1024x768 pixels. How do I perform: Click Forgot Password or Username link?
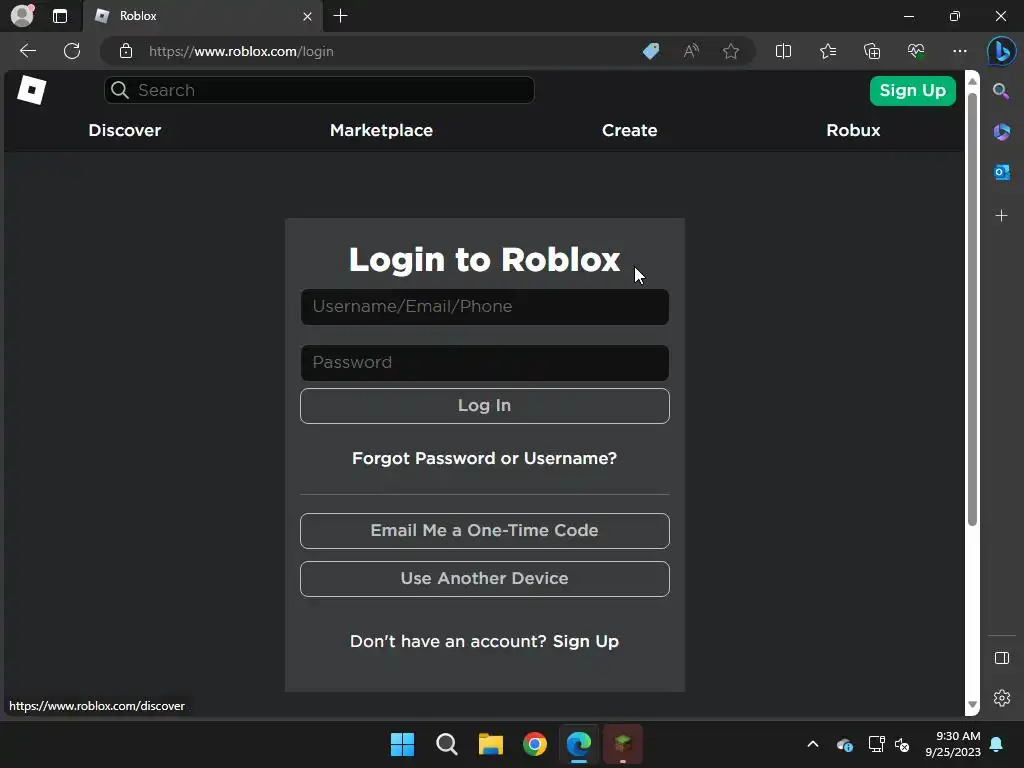485,458
